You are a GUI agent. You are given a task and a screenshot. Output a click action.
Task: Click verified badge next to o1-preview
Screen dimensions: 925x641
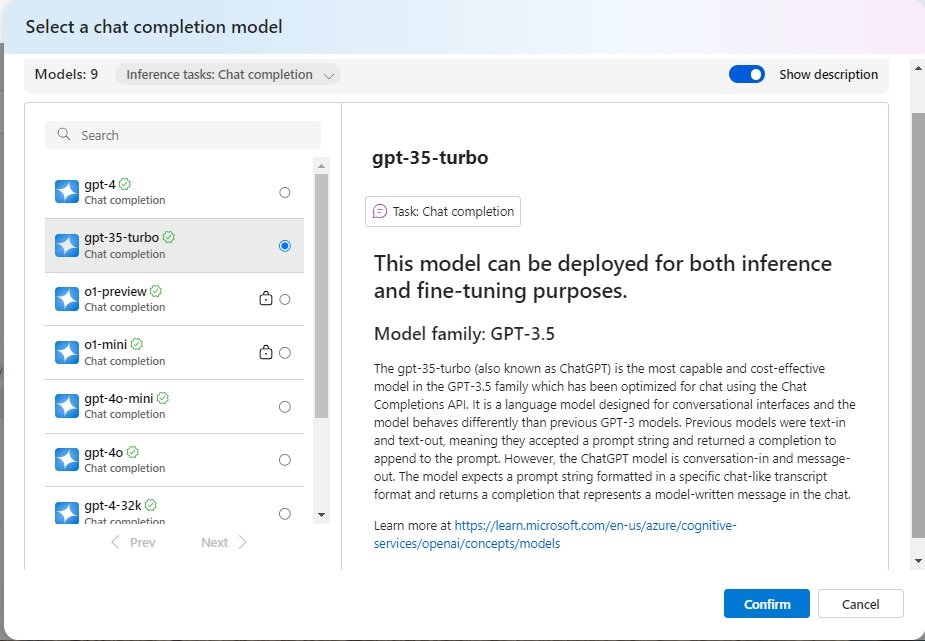click(156, 291)
